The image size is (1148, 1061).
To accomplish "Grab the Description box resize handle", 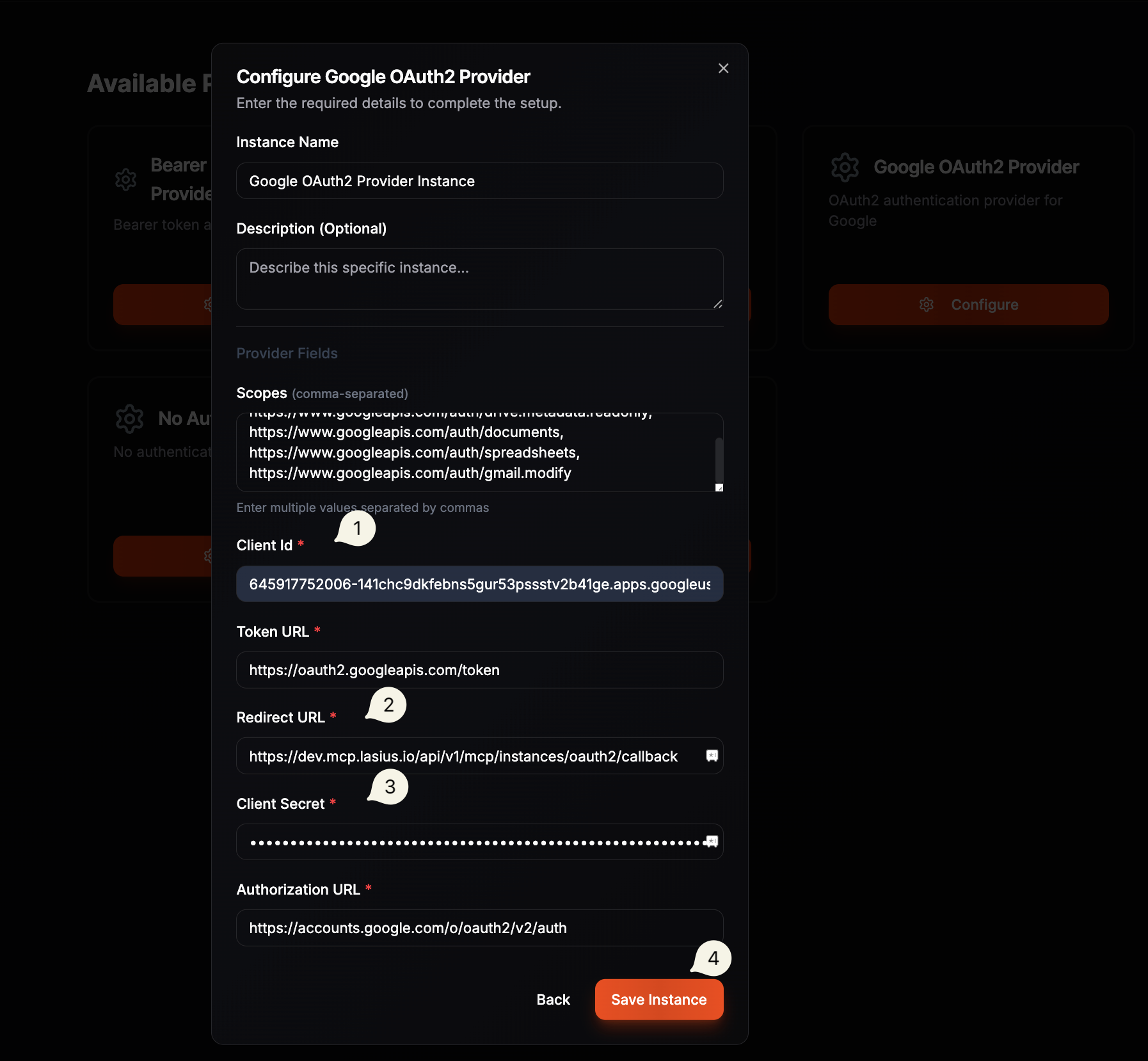I will pos(718,305).
